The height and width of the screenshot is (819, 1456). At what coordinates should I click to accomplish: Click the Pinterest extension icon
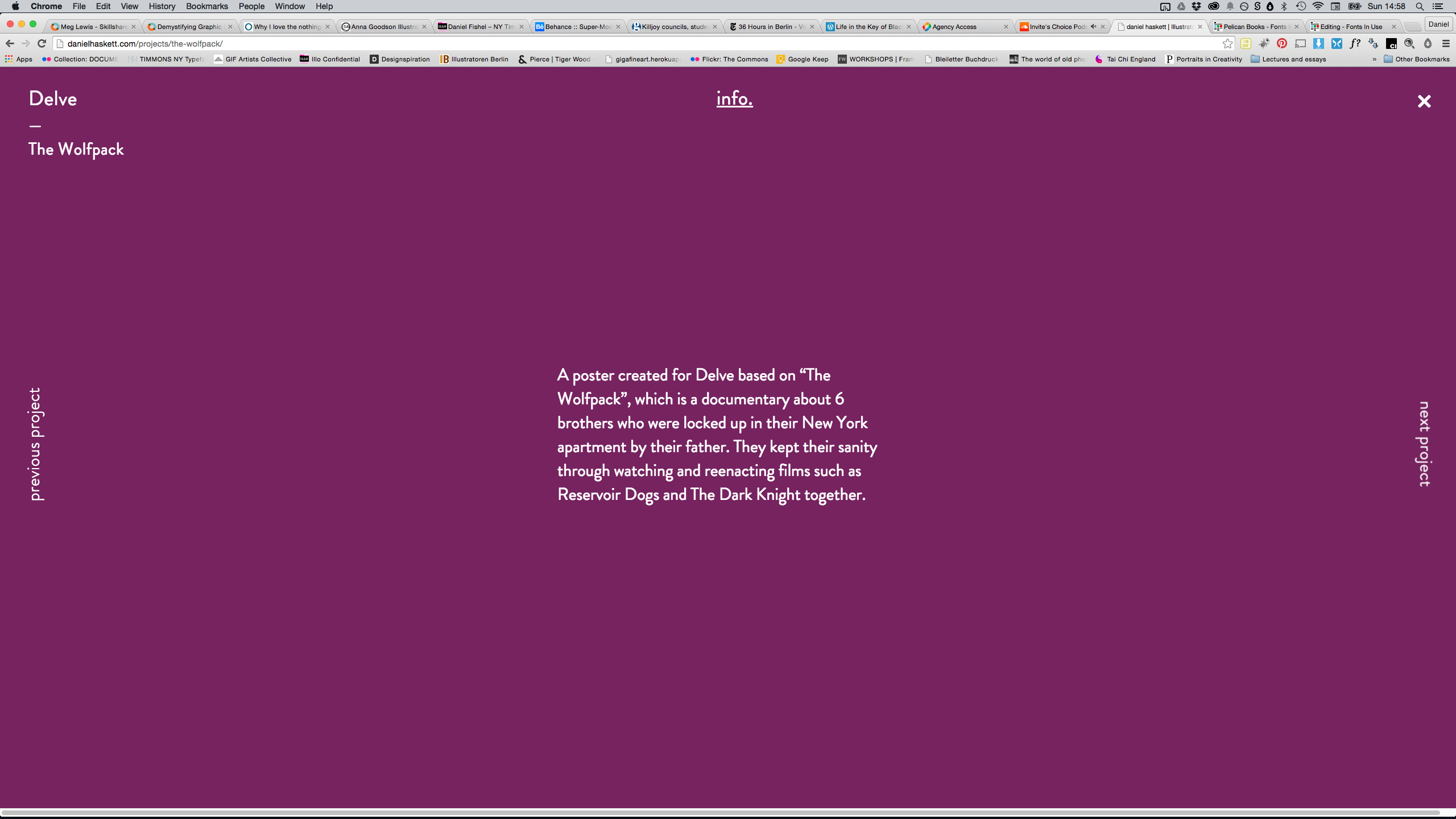click(x=1281, y=43)
